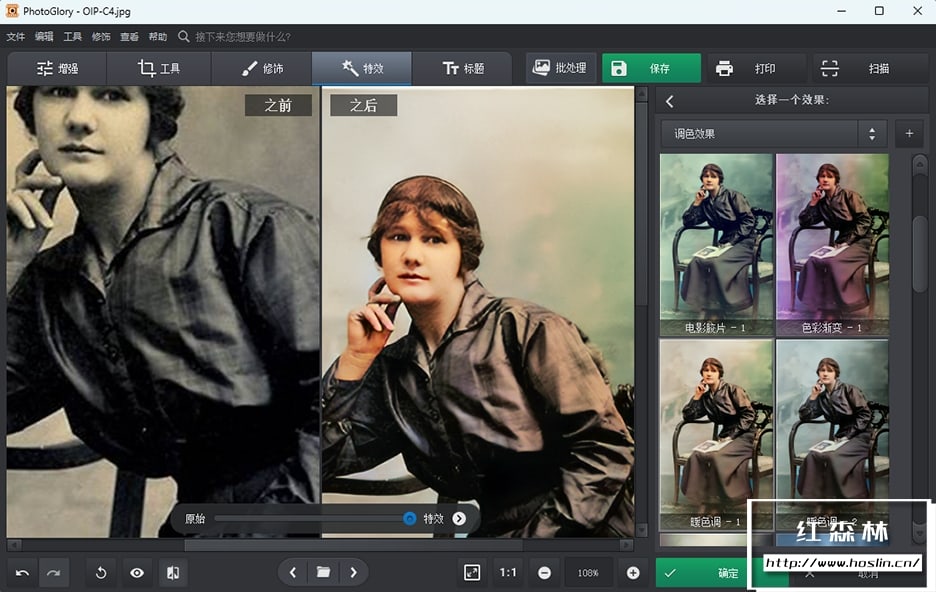Click the undo arrow icon

[22, 573]
